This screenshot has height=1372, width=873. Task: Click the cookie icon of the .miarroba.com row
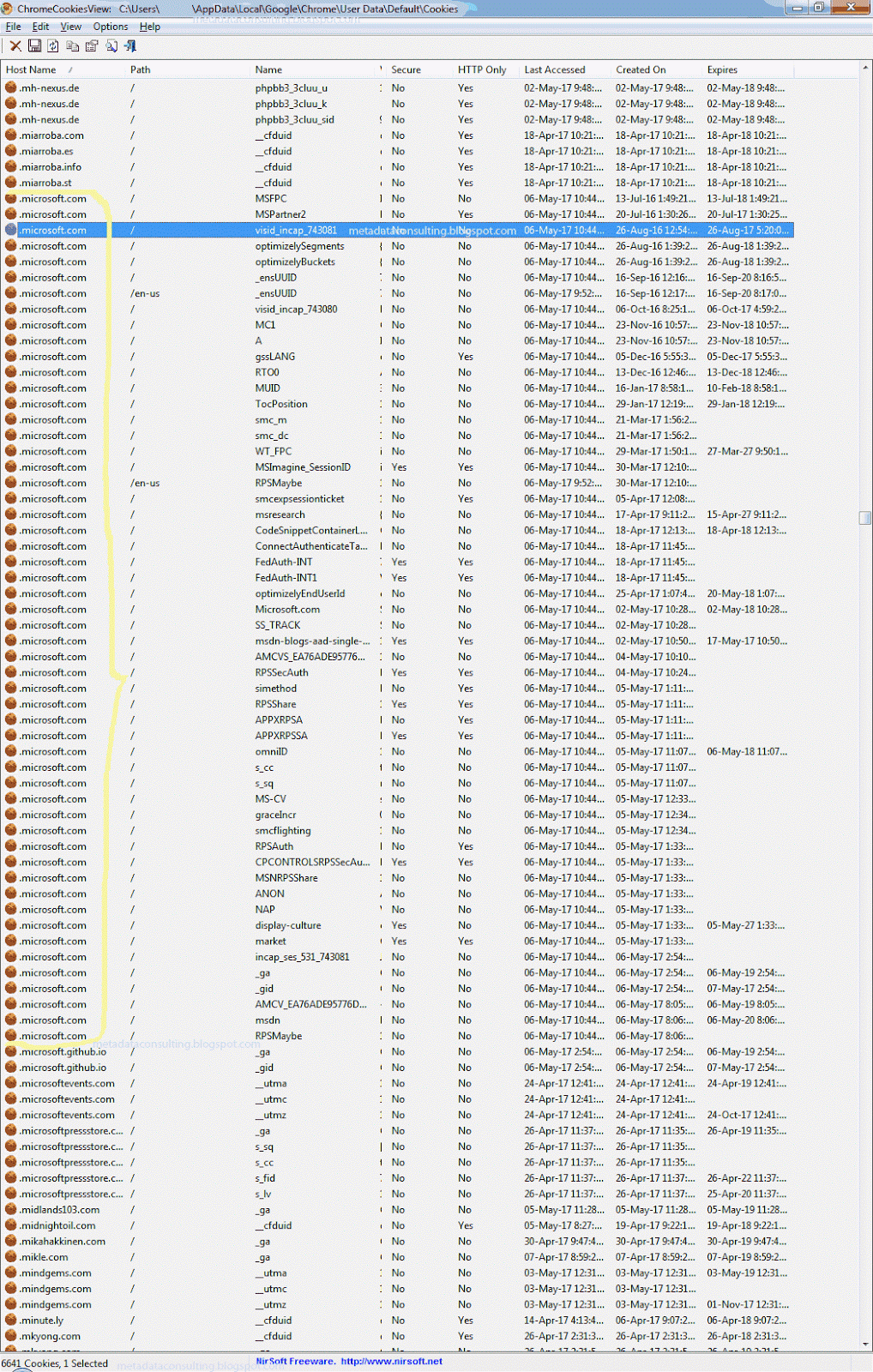tap(11, 135)
